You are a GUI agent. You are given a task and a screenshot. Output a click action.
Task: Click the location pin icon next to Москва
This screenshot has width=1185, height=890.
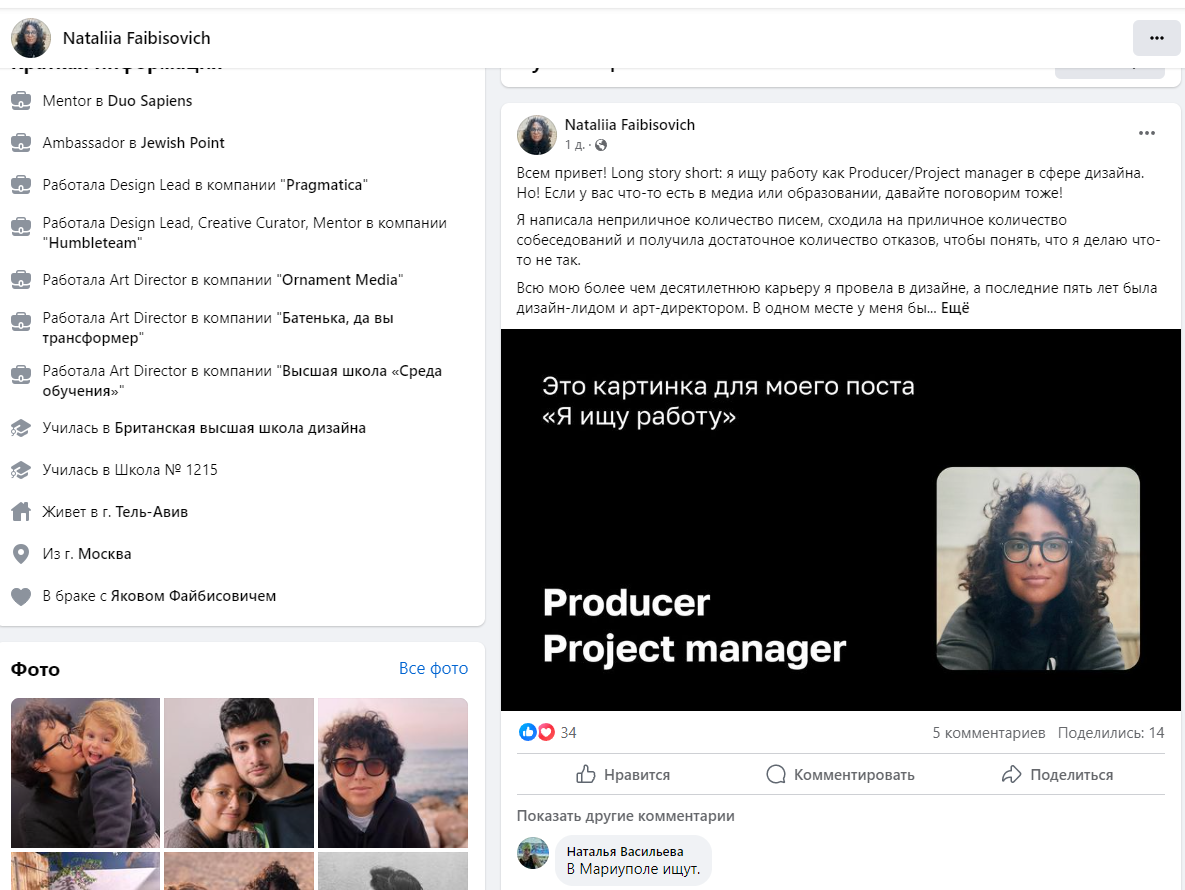point(21,554)
